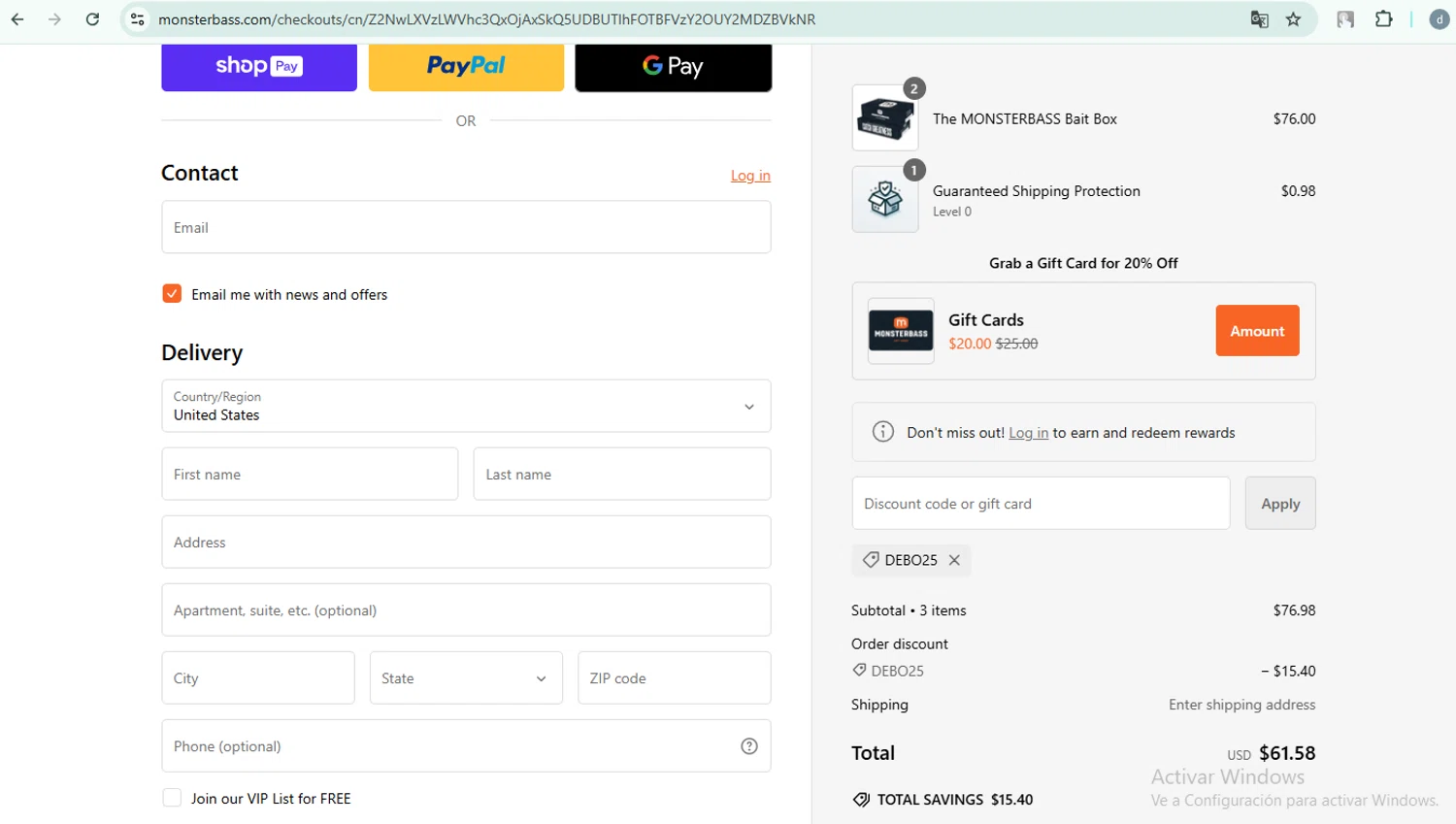Focus the Apartment, suite field

466,610
